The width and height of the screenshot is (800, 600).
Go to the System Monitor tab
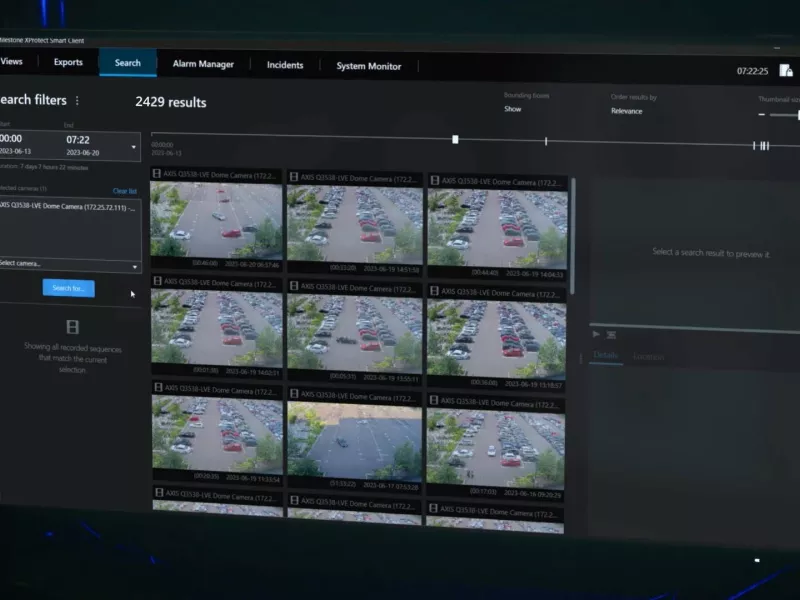point(368,66)
